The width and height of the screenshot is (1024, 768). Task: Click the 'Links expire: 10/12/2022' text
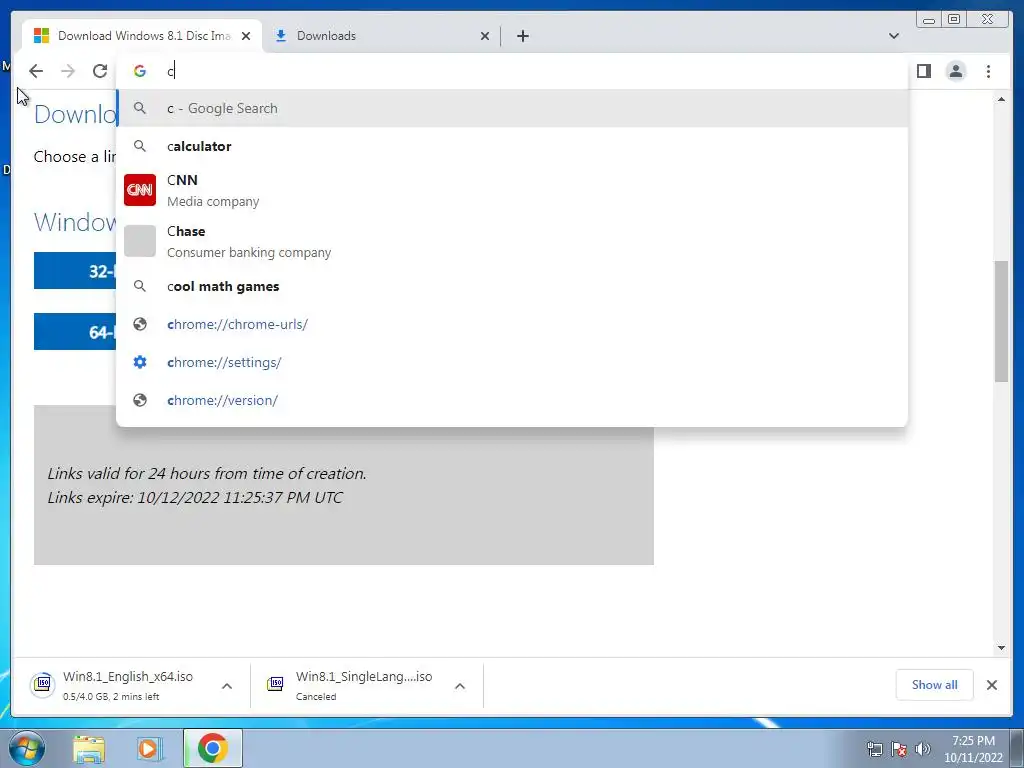pos(195,498)
